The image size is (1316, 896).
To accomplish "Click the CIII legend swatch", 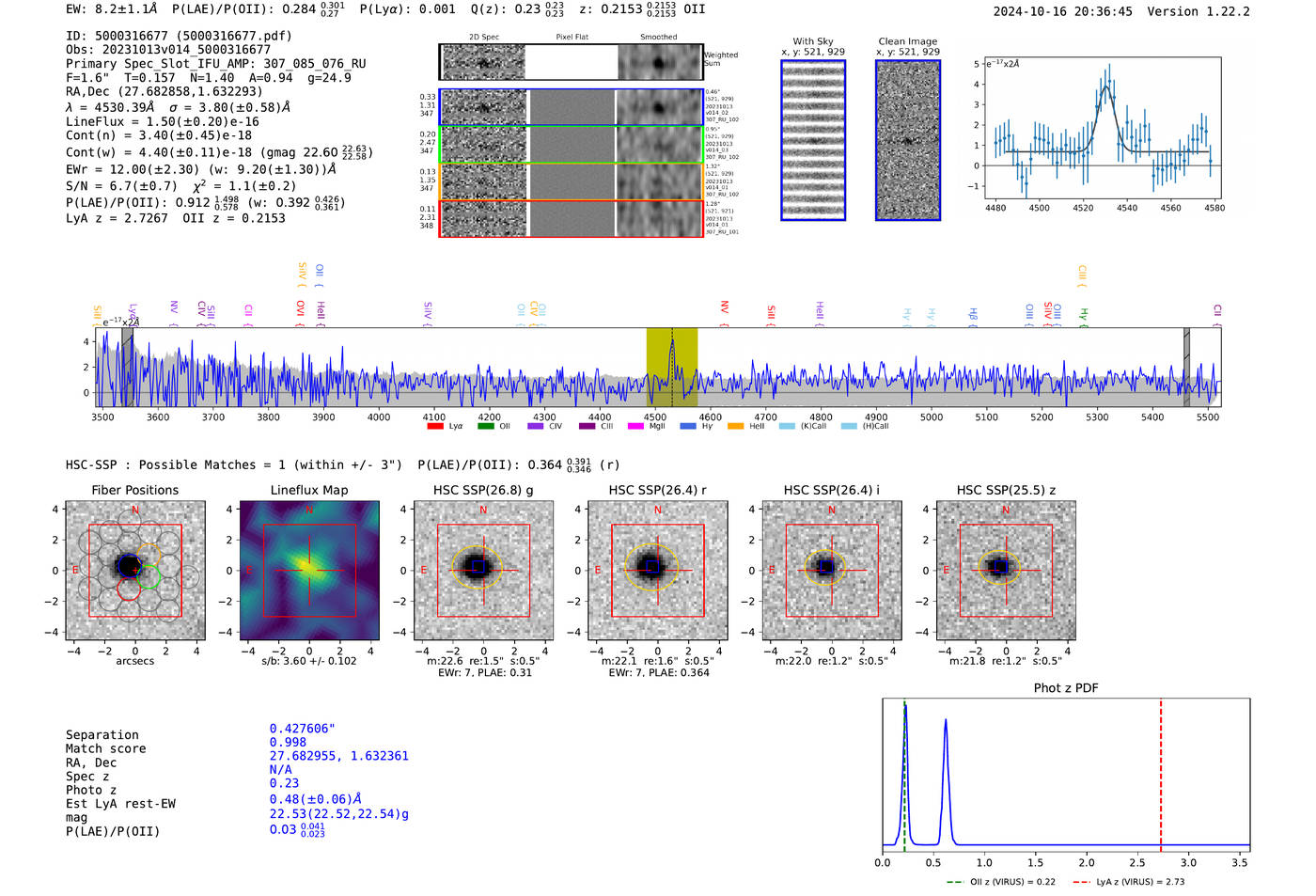I will point(587,427).
